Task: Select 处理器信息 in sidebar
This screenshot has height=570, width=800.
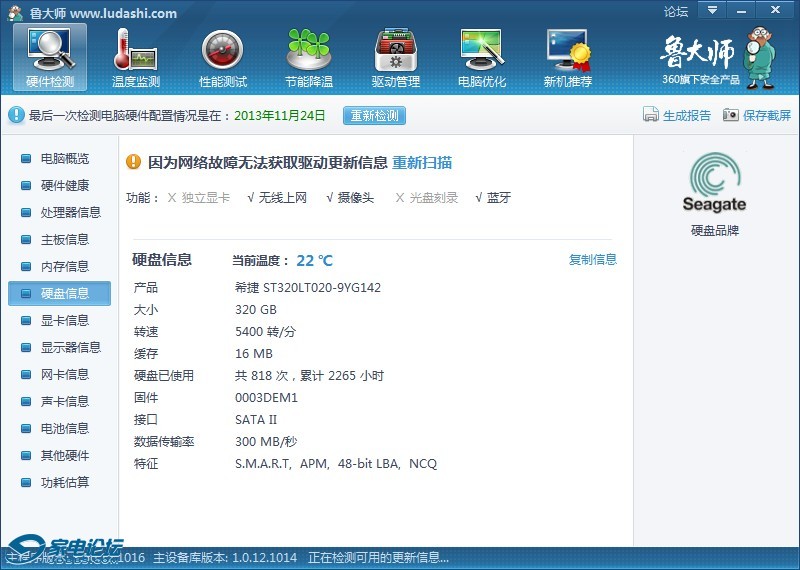Action: [x=70, y=212]
